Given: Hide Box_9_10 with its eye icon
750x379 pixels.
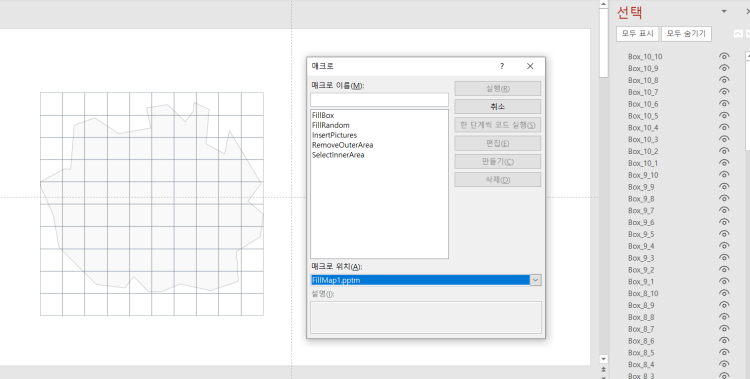Looking at the screenshot, I should (x=724, y=175).
